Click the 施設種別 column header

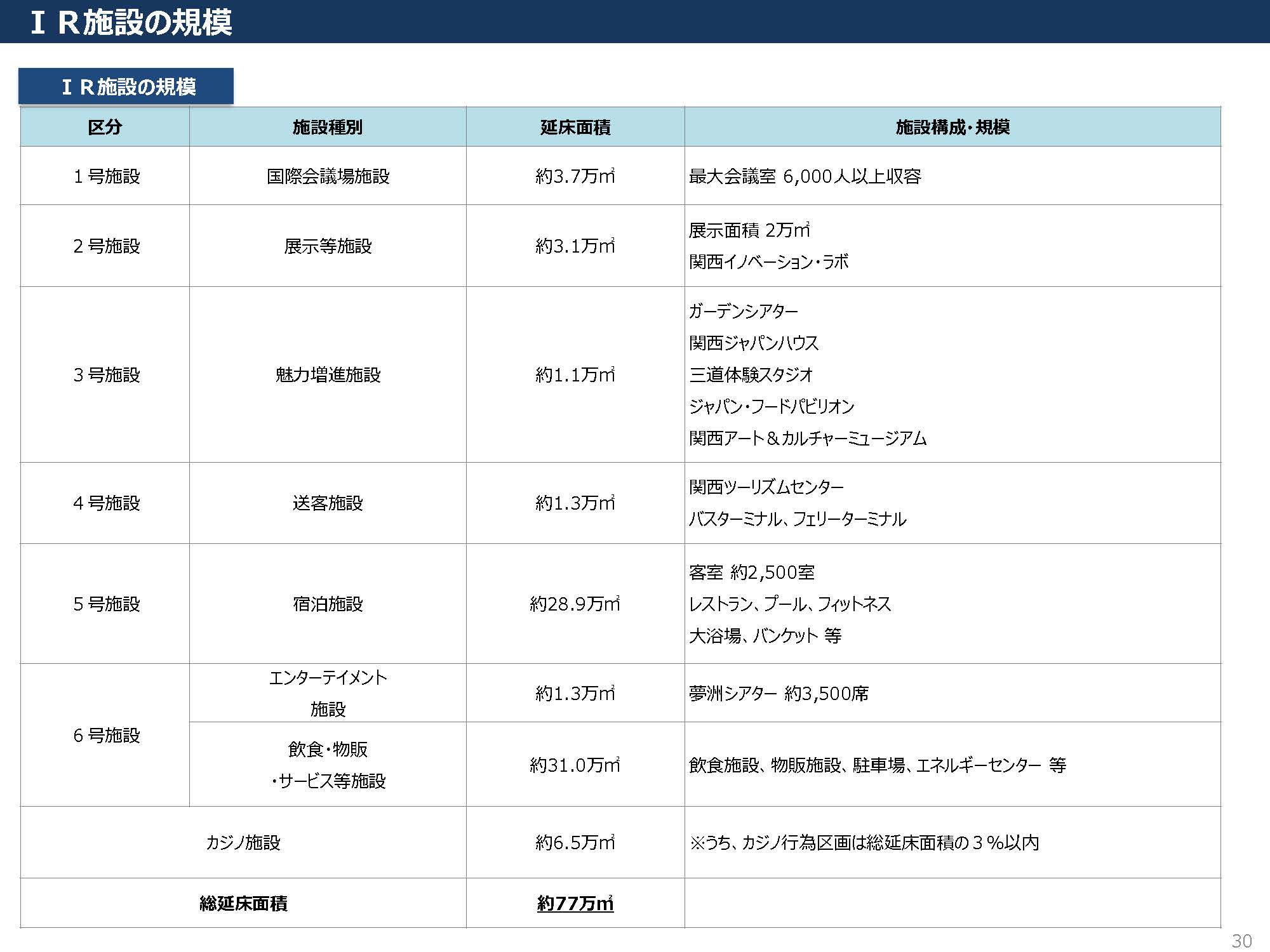(x=327, y=127)
